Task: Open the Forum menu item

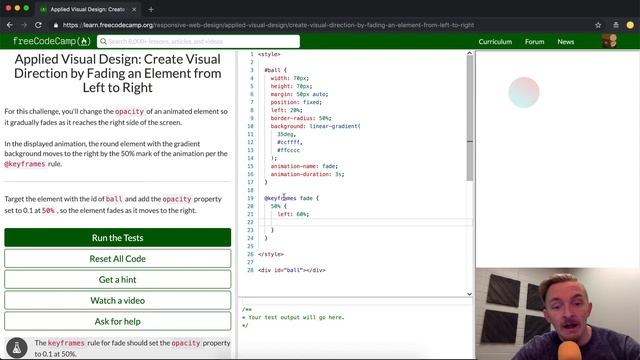Action: pos(534,42)
